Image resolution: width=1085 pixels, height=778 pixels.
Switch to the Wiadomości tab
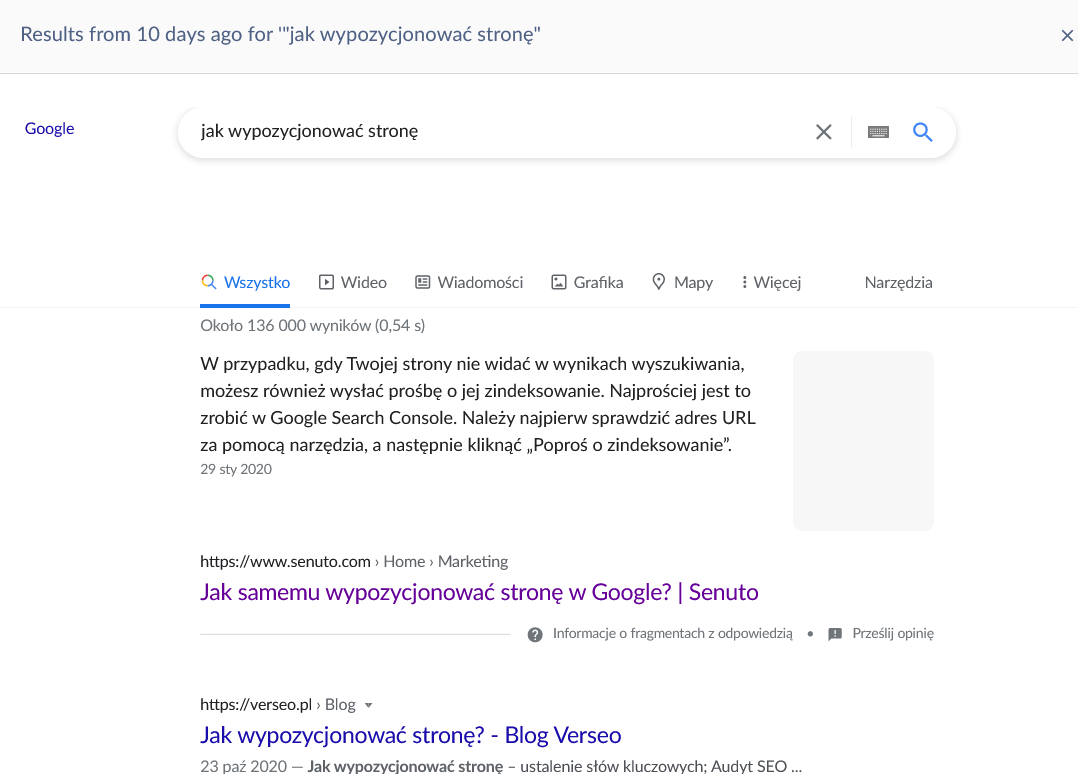(x=468, y=282)
